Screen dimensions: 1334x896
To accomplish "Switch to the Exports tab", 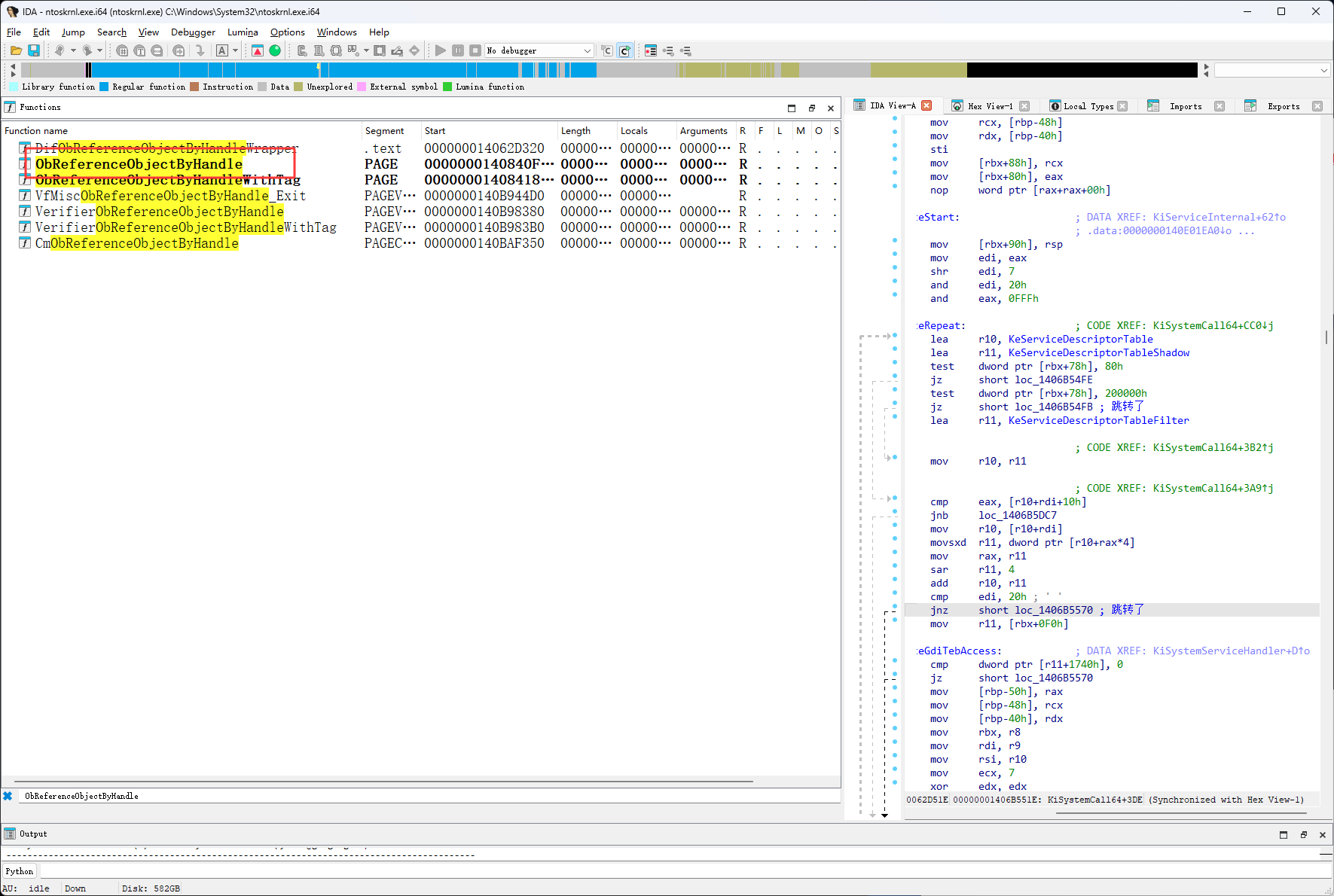I will pyautogui.click(x=1283, y=106).
